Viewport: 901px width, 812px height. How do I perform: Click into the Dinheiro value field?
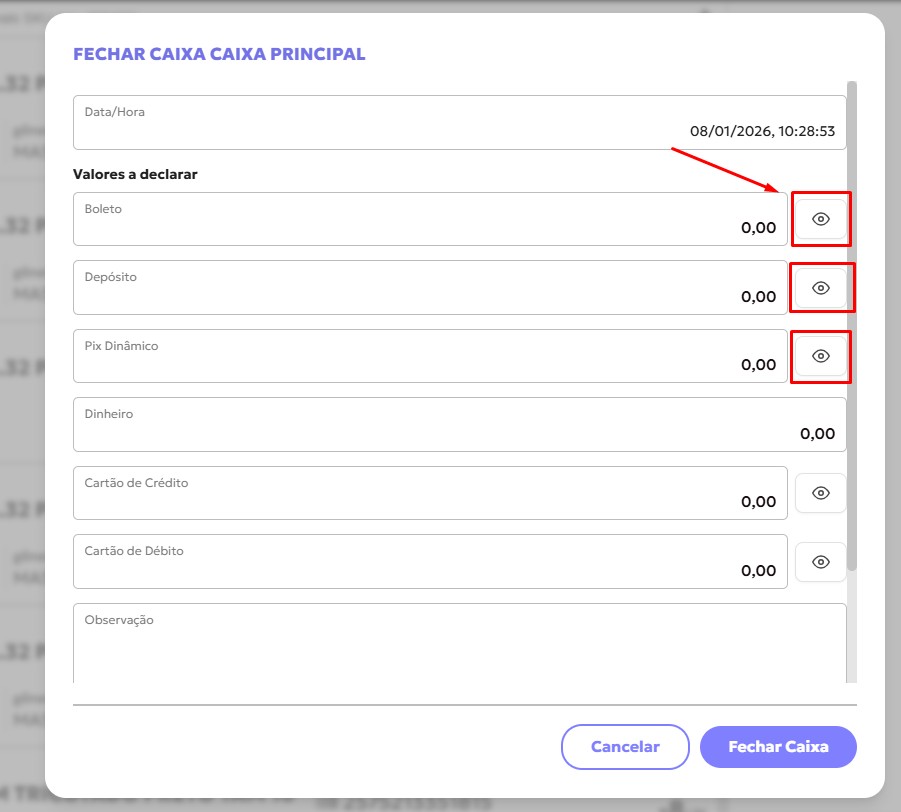click(459, 425)
